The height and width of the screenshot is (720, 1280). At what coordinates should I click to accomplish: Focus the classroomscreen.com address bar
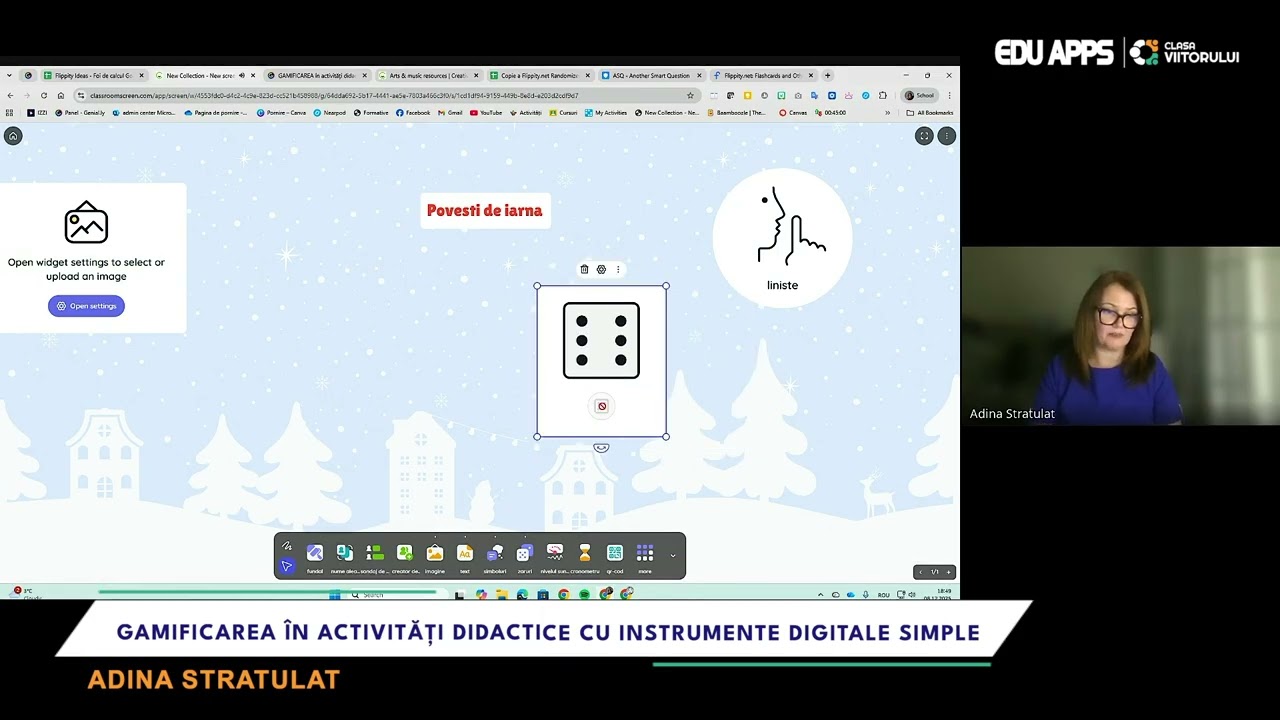tap(385, 95)
